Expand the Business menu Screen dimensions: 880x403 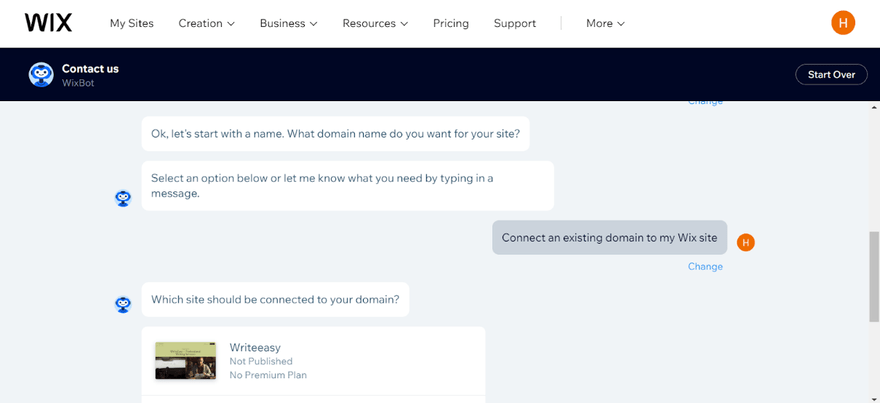(x=288, y=24)
